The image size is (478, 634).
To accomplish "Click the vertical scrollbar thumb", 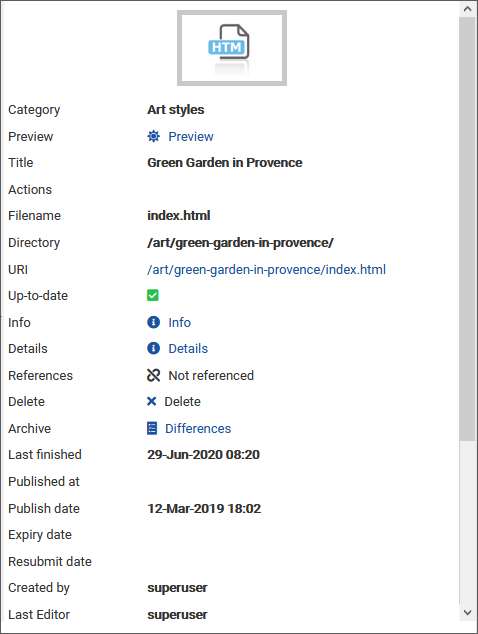I will point(467,229).
